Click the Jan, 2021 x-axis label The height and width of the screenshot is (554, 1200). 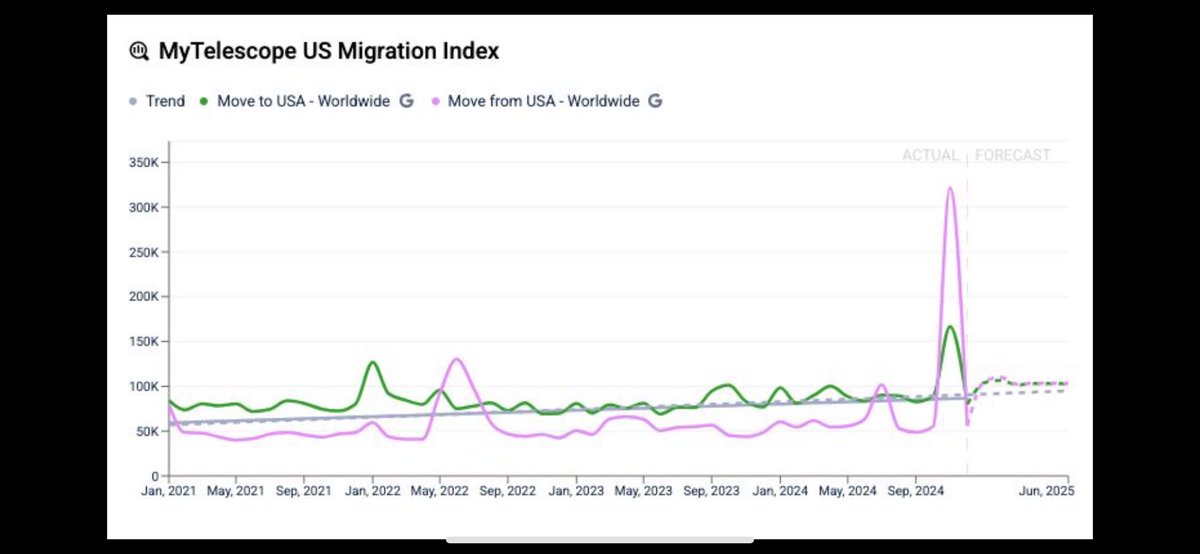[x=169, y=492]
